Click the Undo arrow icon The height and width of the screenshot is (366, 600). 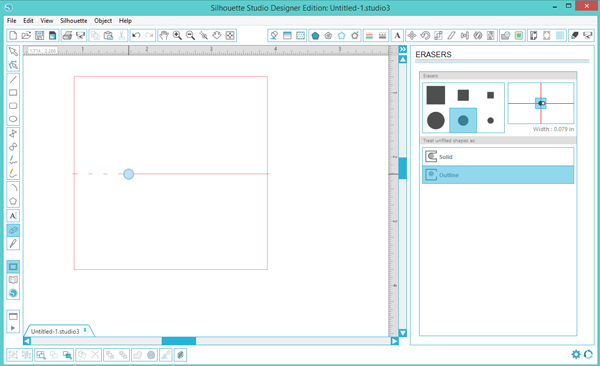click(x=136, y=36)
